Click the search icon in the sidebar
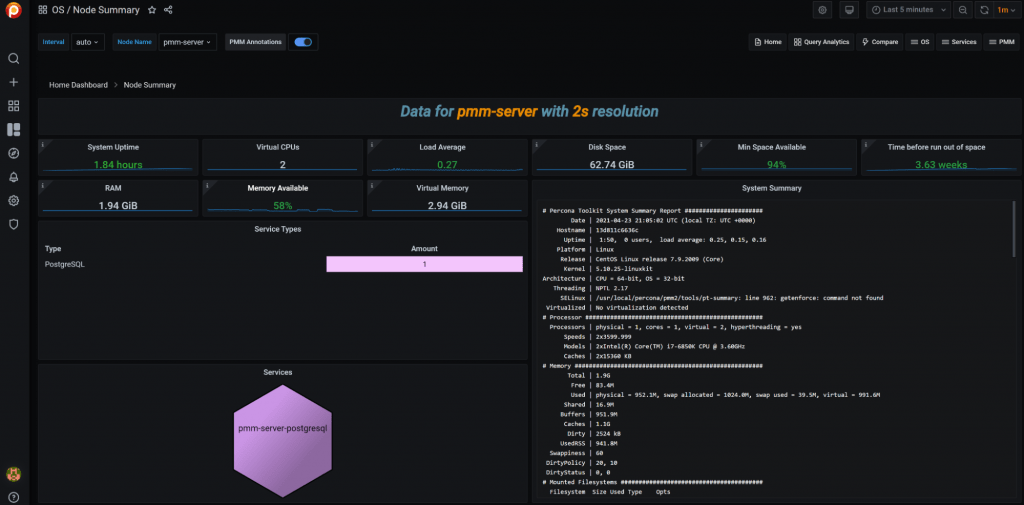This screenshot has height=505, width=1024. coord(14,59)
